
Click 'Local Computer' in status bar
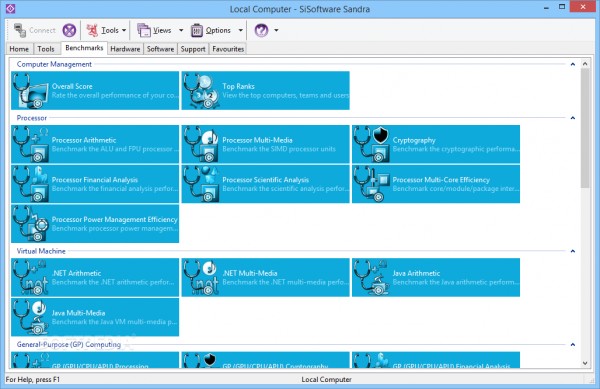(x=326, y=379)
